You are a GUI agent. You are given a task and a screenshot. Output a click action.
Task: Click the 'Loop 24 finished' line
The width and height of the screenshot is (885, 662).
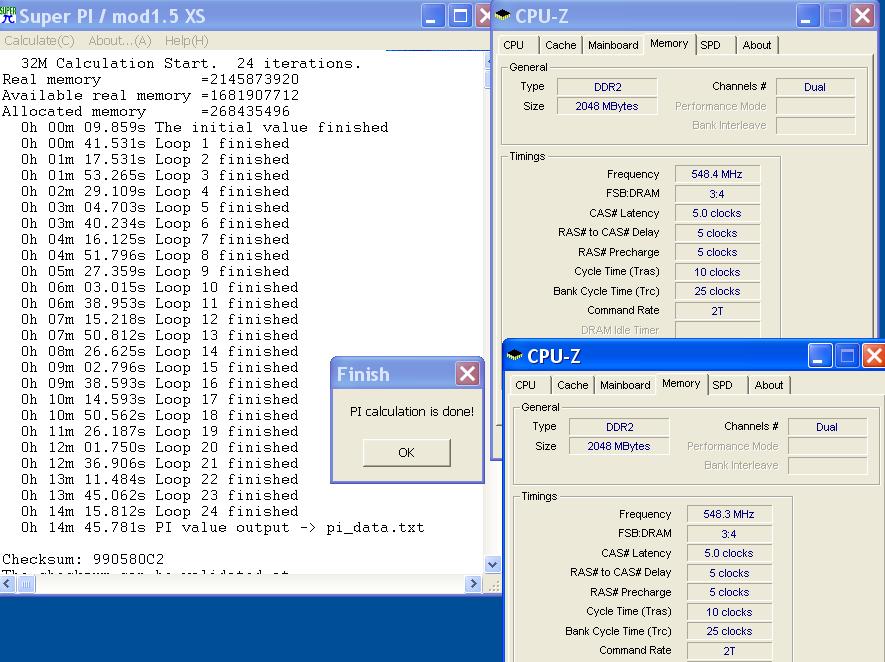[x=160, y=511]
